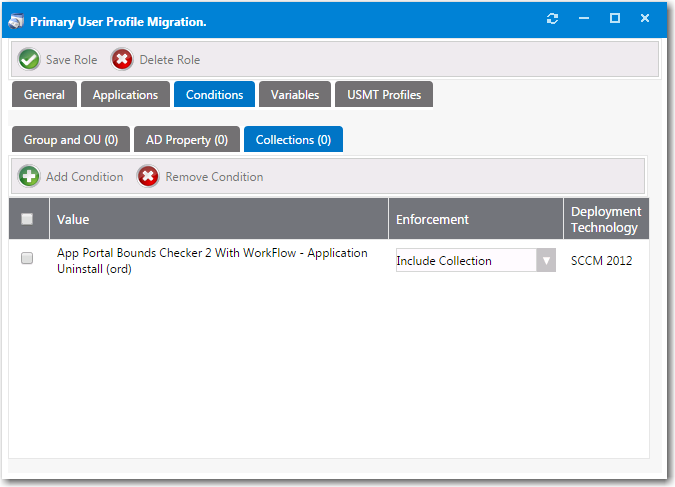This screenshot has height=487, width=675.
Task: Click the refresh icon in title bar
Action: click(x=552, y=19)
